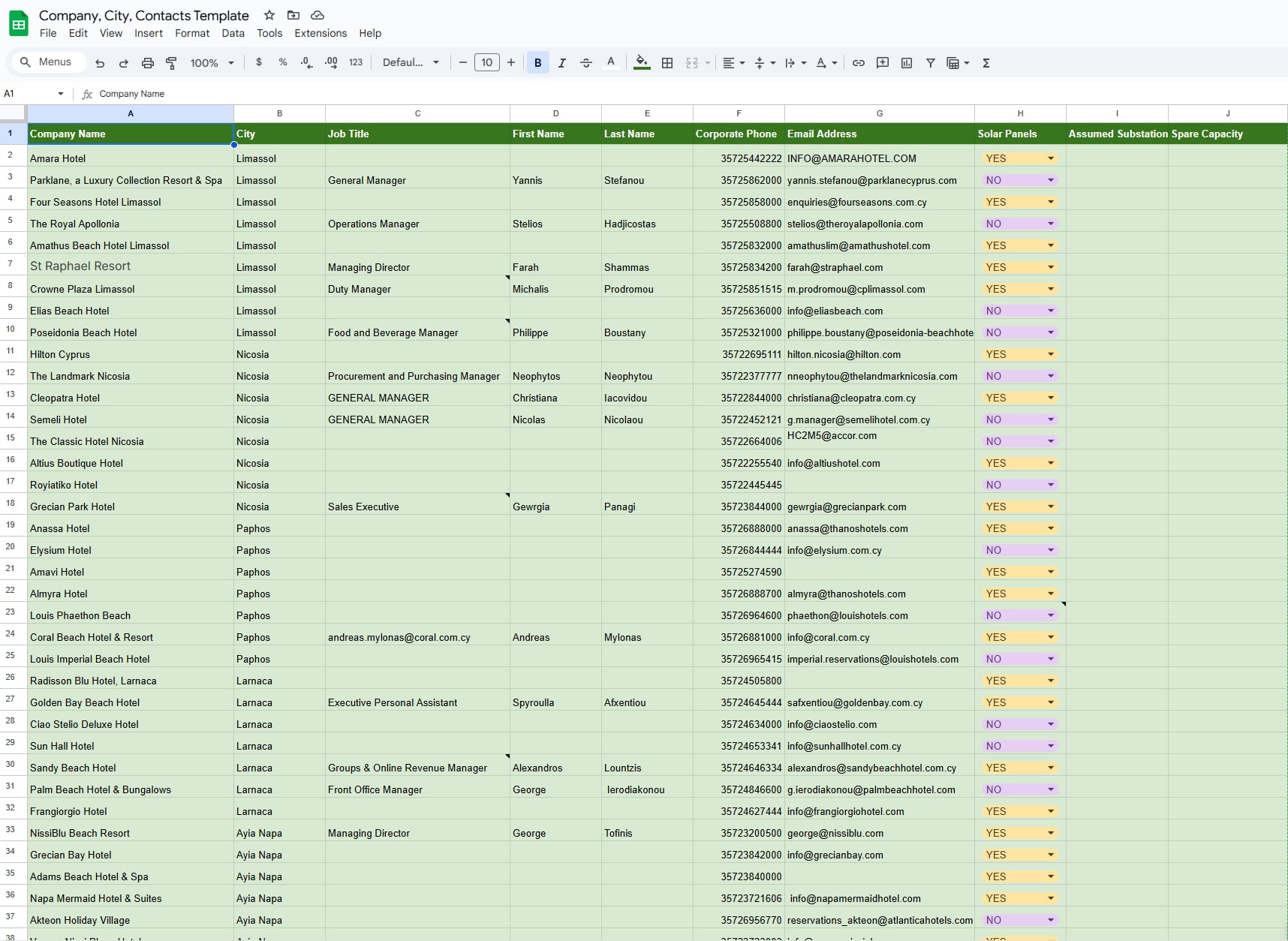This screenshot has width=1288, height=941.
Task: Open the Functions sigma menu
Action: (x=986, y=63)
